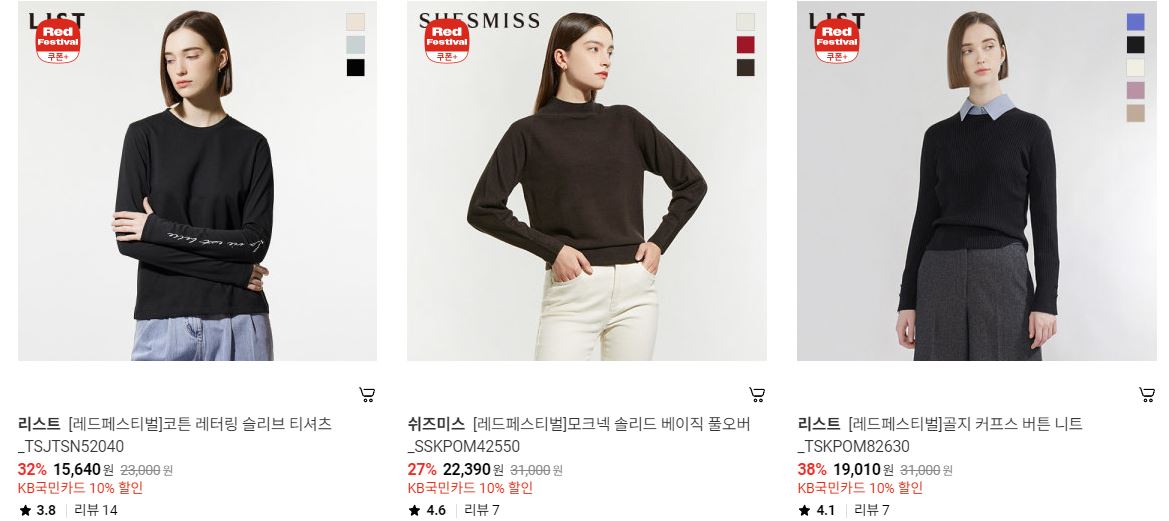This screenshot has width=1169, height=521.
Task: Open product image of black lettering T-shirt
Action: [197, 181]
